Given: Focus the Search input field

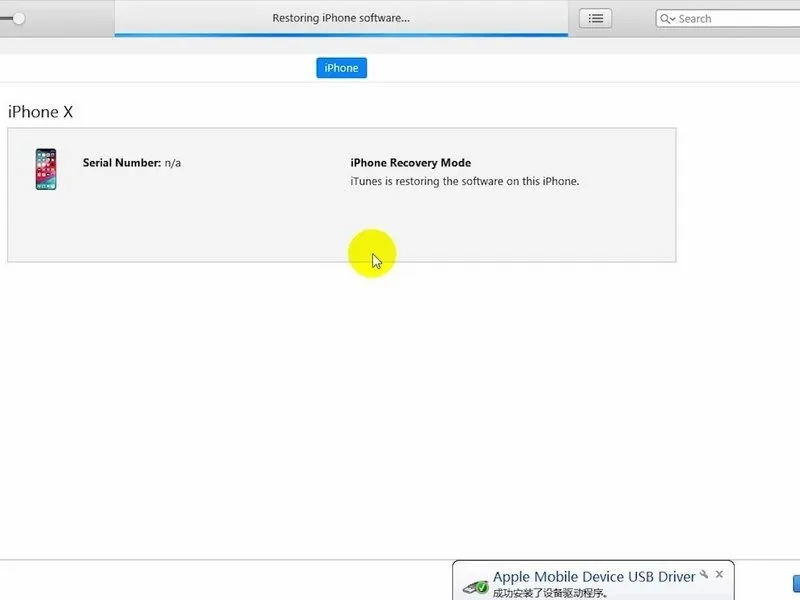Looking at the screenshot, I should pyautogui.click(x=730, y=18).
